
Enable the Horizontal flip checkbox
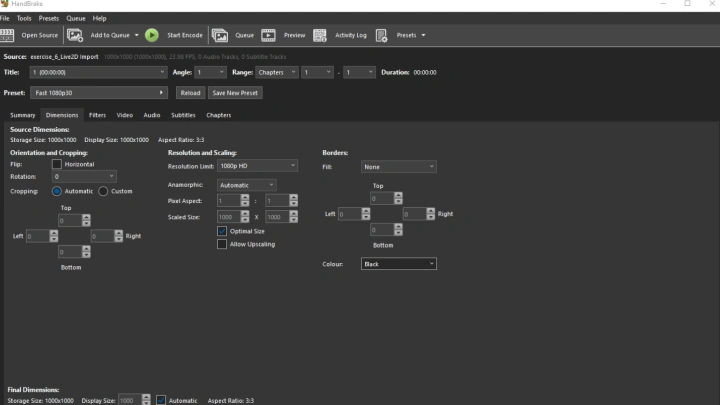tap(57, 164)
